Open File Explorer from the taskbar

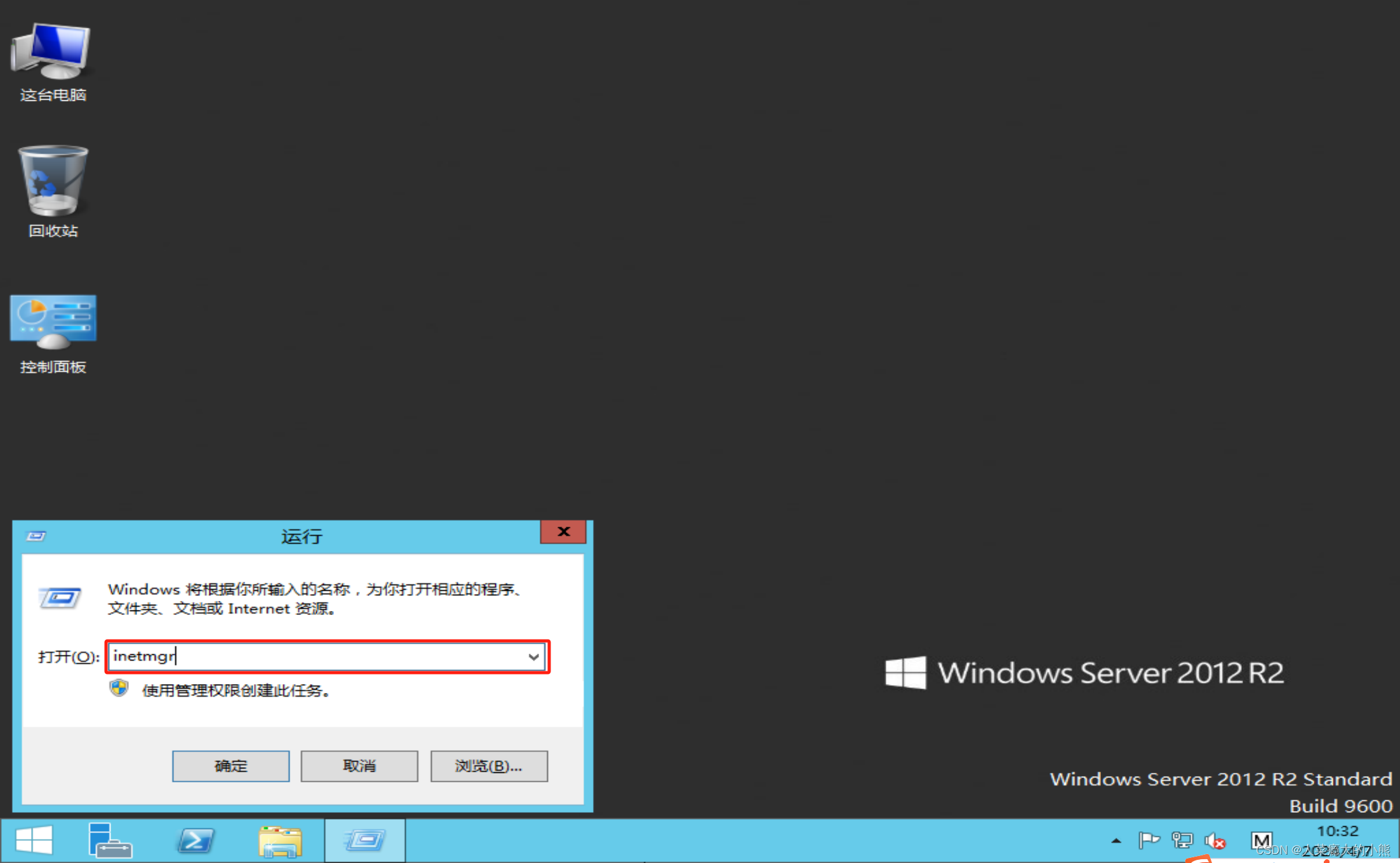click(x=280, y=840)
